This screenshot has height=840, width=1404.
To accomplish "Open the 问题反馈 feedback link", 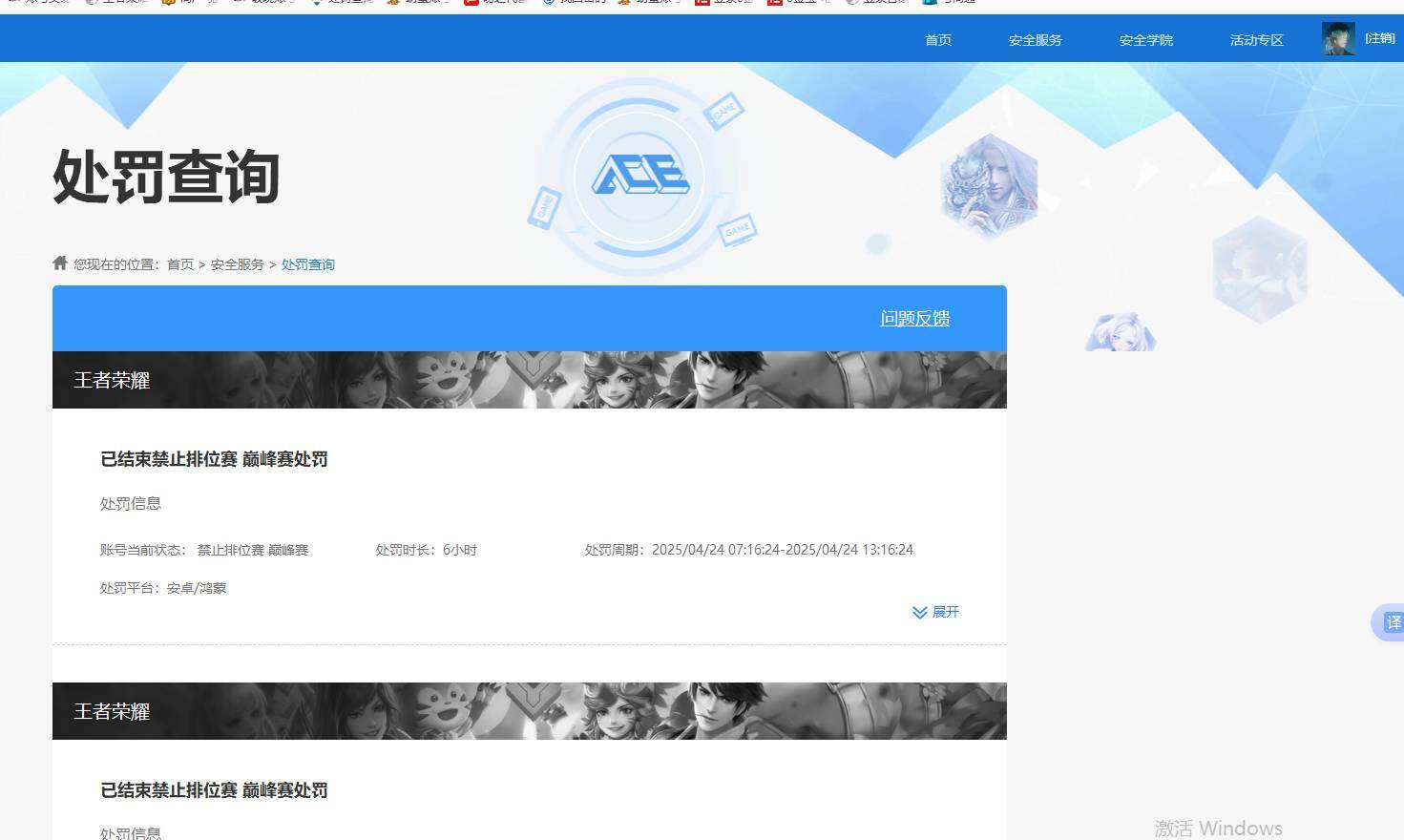I will click(913, 319).
